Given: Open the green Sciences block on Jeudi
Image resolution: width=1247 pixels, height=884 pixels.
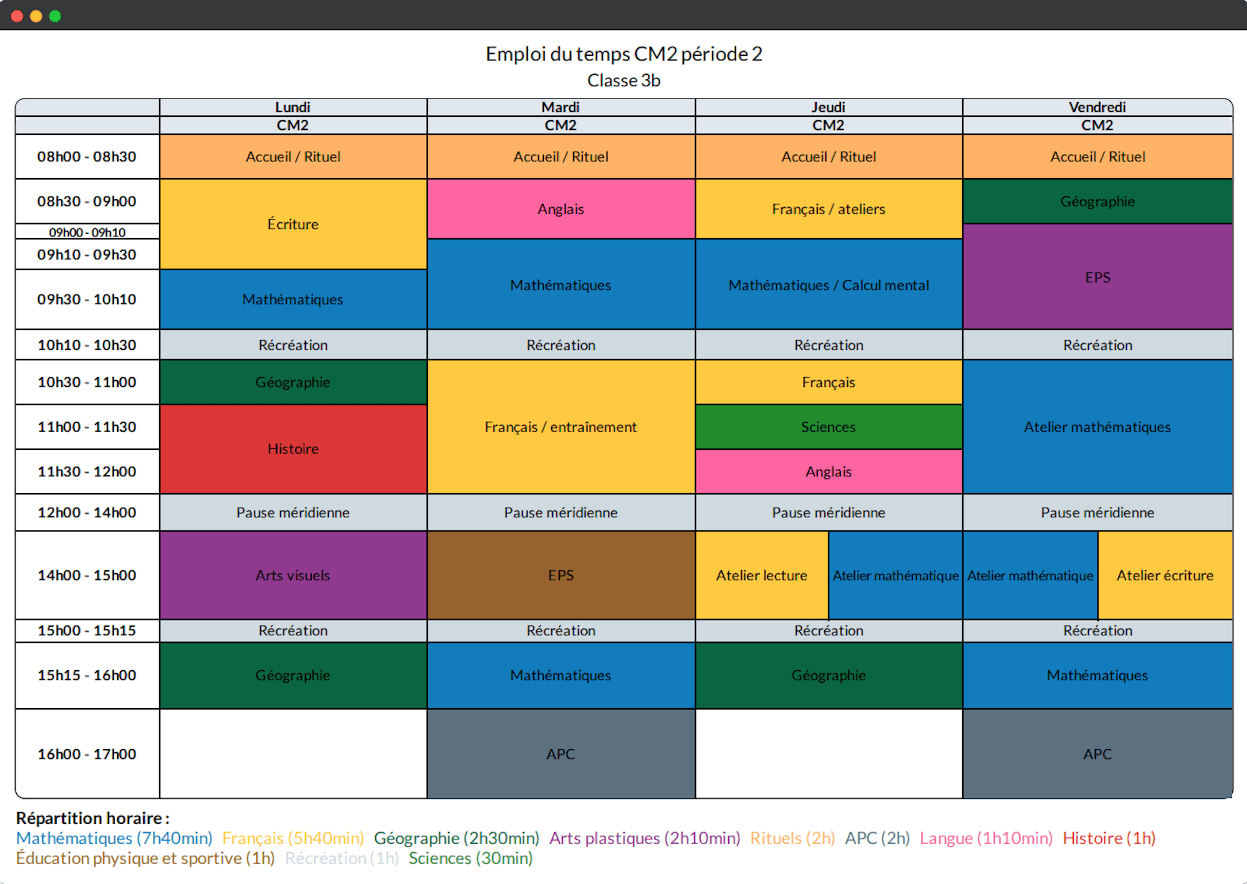Looking at the screenshot, I should tap(828, 427).
